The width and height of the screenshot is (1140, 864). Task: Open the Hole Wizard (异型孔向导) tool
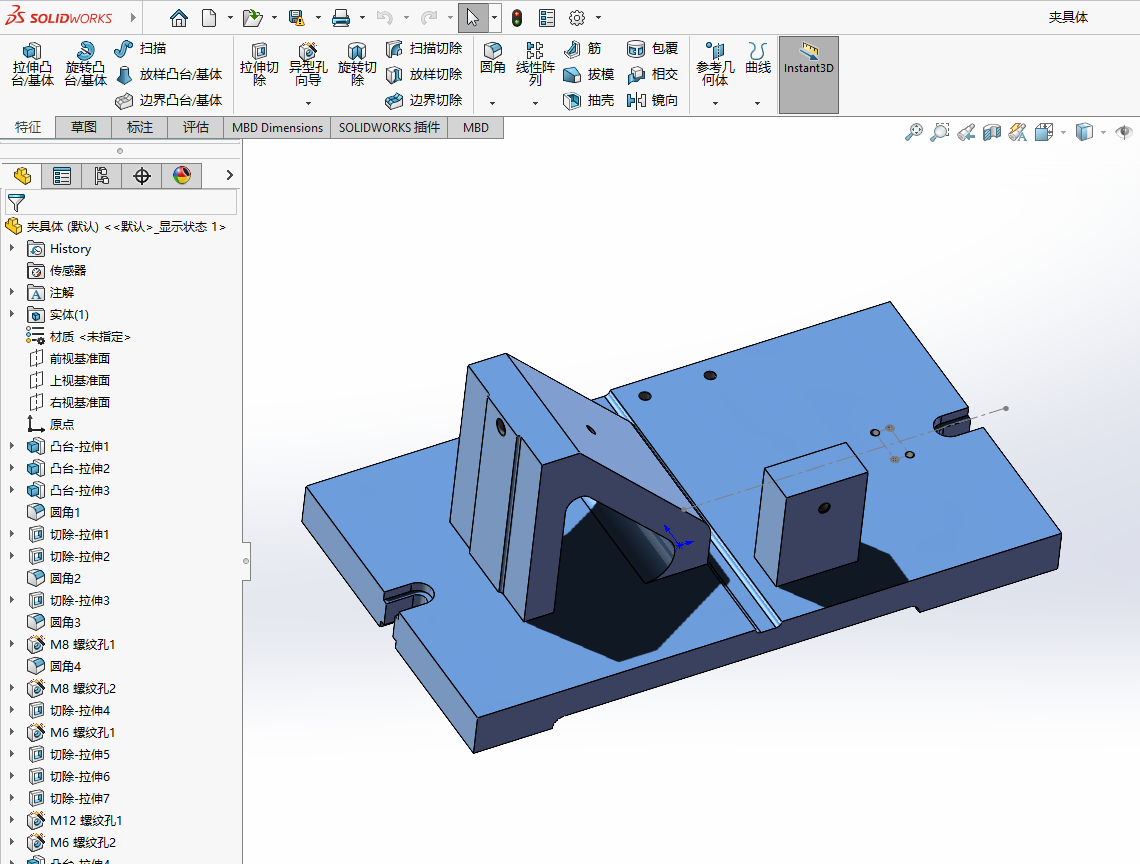pos(308,64)
